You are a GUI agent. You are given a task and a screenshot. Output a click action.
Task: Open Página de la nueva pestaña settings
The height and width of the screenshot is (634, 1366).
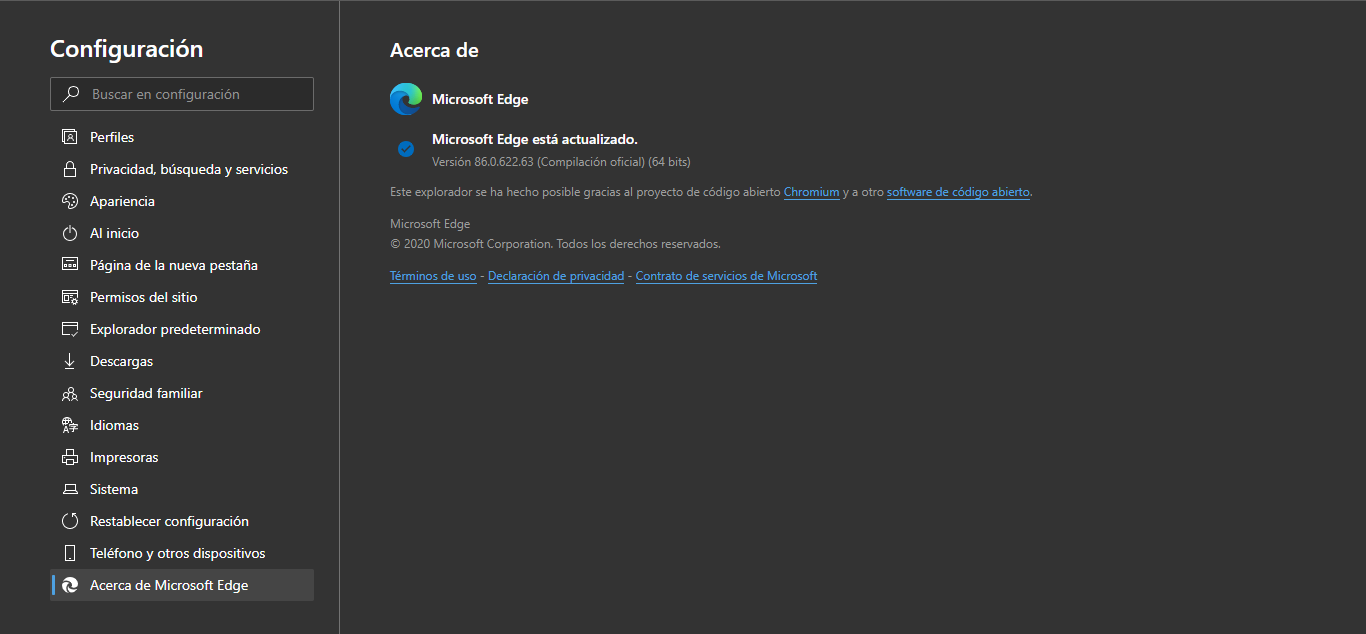[x=182, y=265]
